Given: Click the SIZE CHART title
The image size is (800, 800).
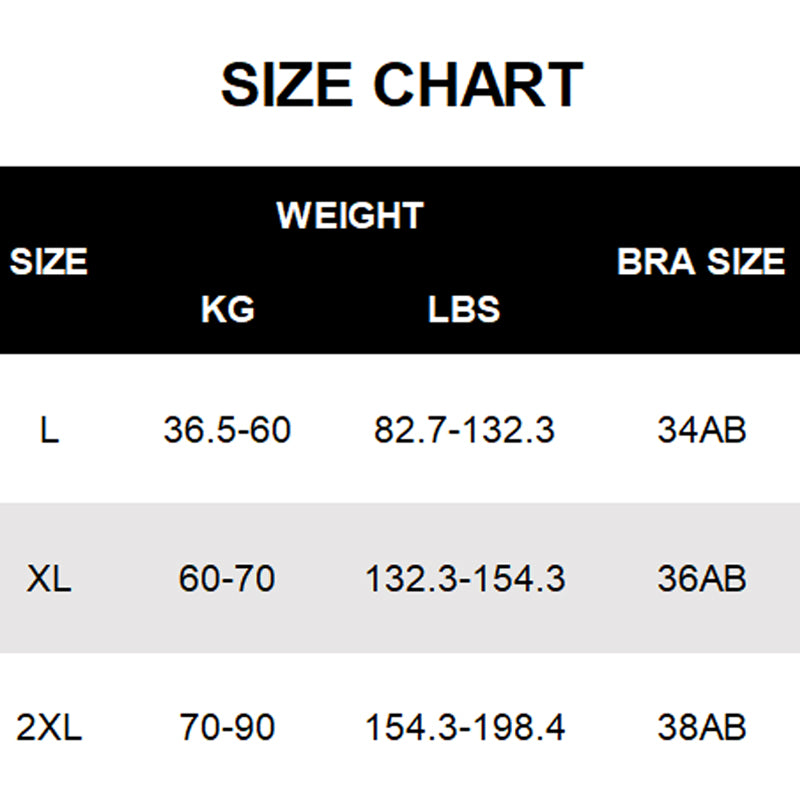Looking at the screenshot, I should (x=401, y=85).
